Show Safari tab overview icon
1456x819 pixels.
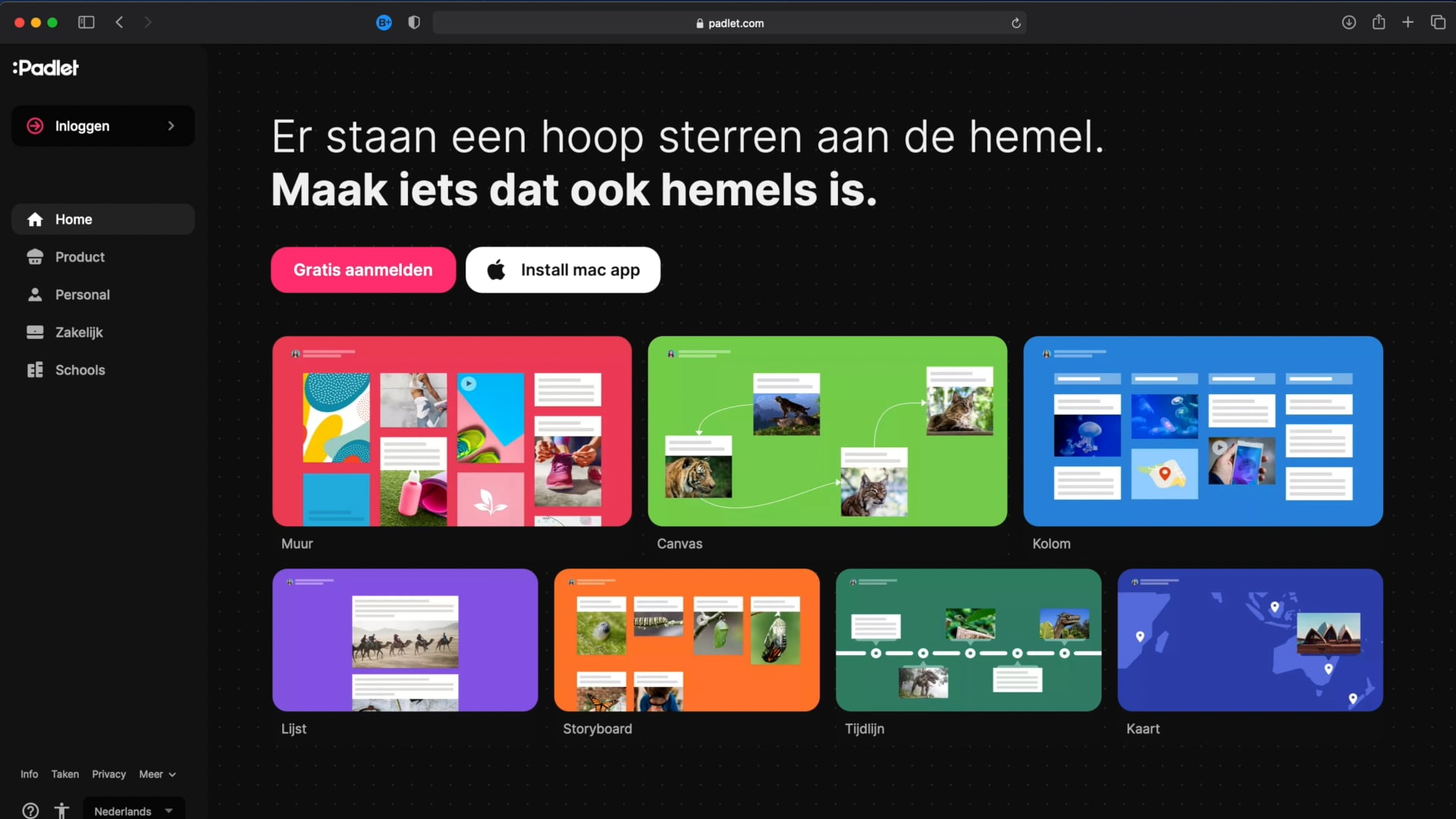click(1438, 23)
